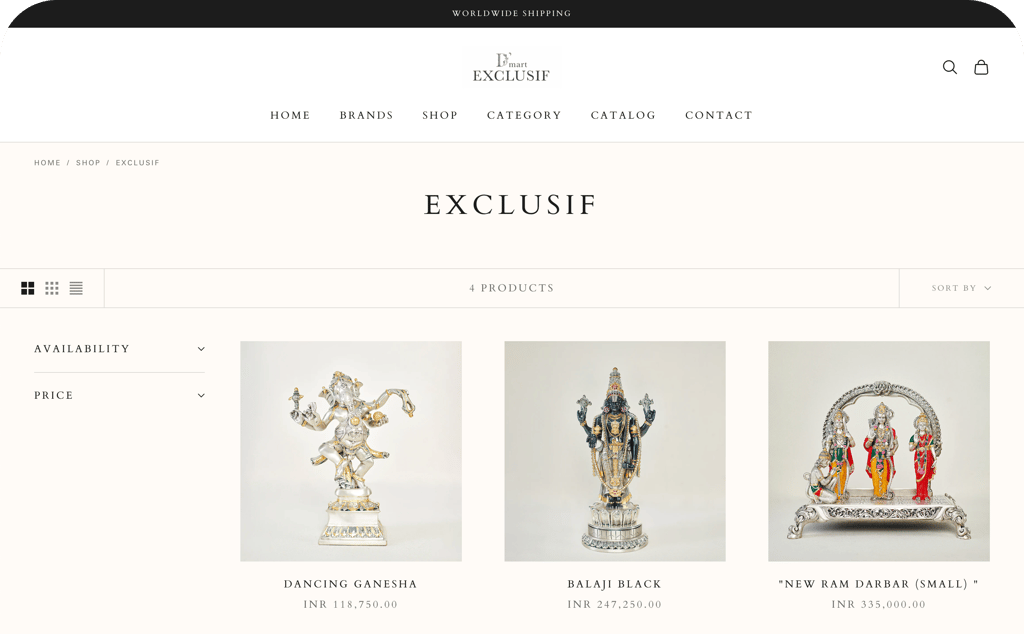Image resolution: width=1024 pixels, height=634 pixels.
Task: Open the Dancing Ganesha product title
Action: (x=351, y=584)
